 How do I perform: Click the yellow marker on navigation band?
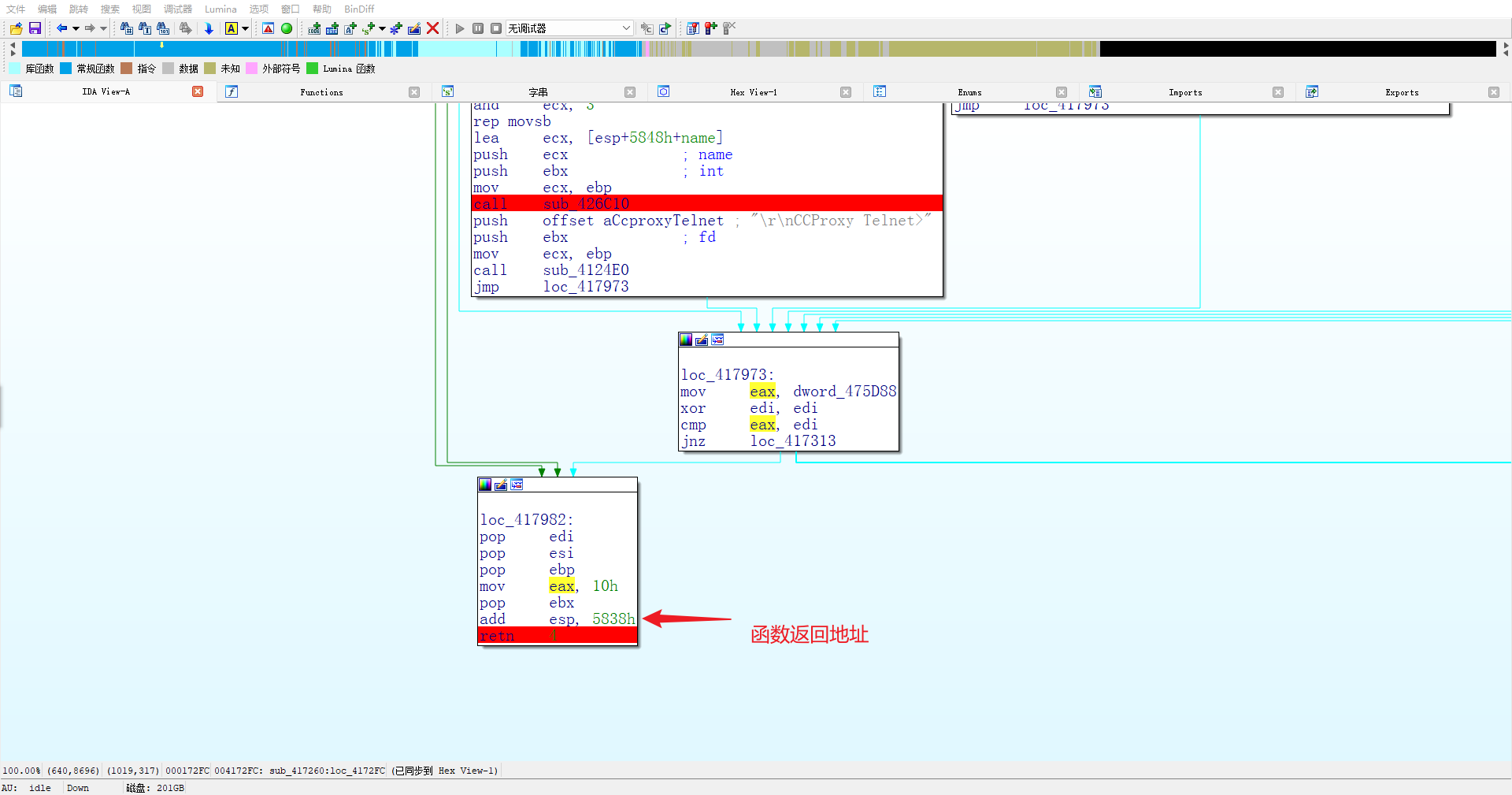click(x=162, y=46)
